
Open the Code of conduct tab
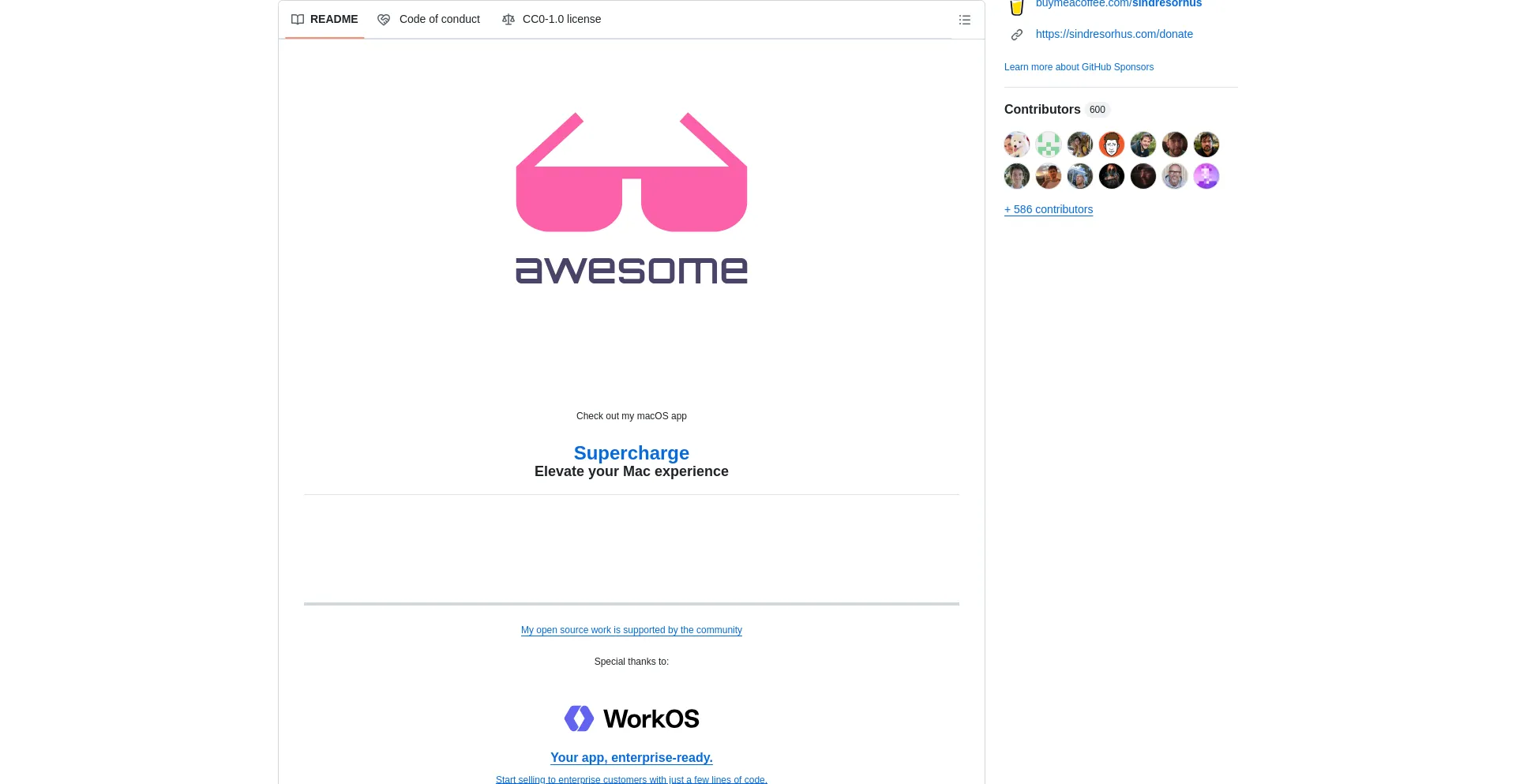(x=429, y=20)
